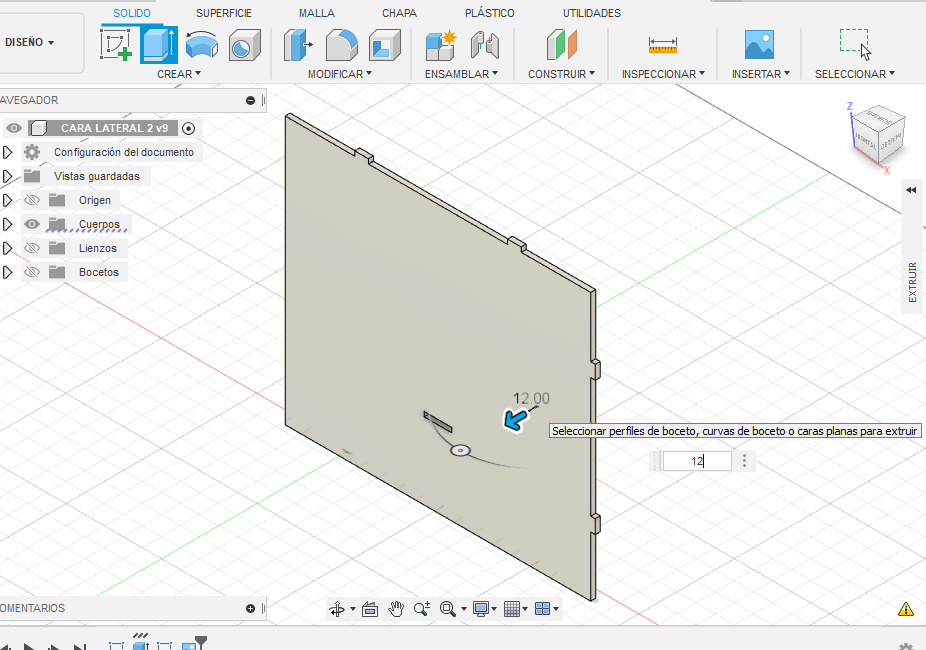This screenshot has width=926, height=650.
Task: Click the yellow warning triangle icon
Action: (x=905, y=609)
